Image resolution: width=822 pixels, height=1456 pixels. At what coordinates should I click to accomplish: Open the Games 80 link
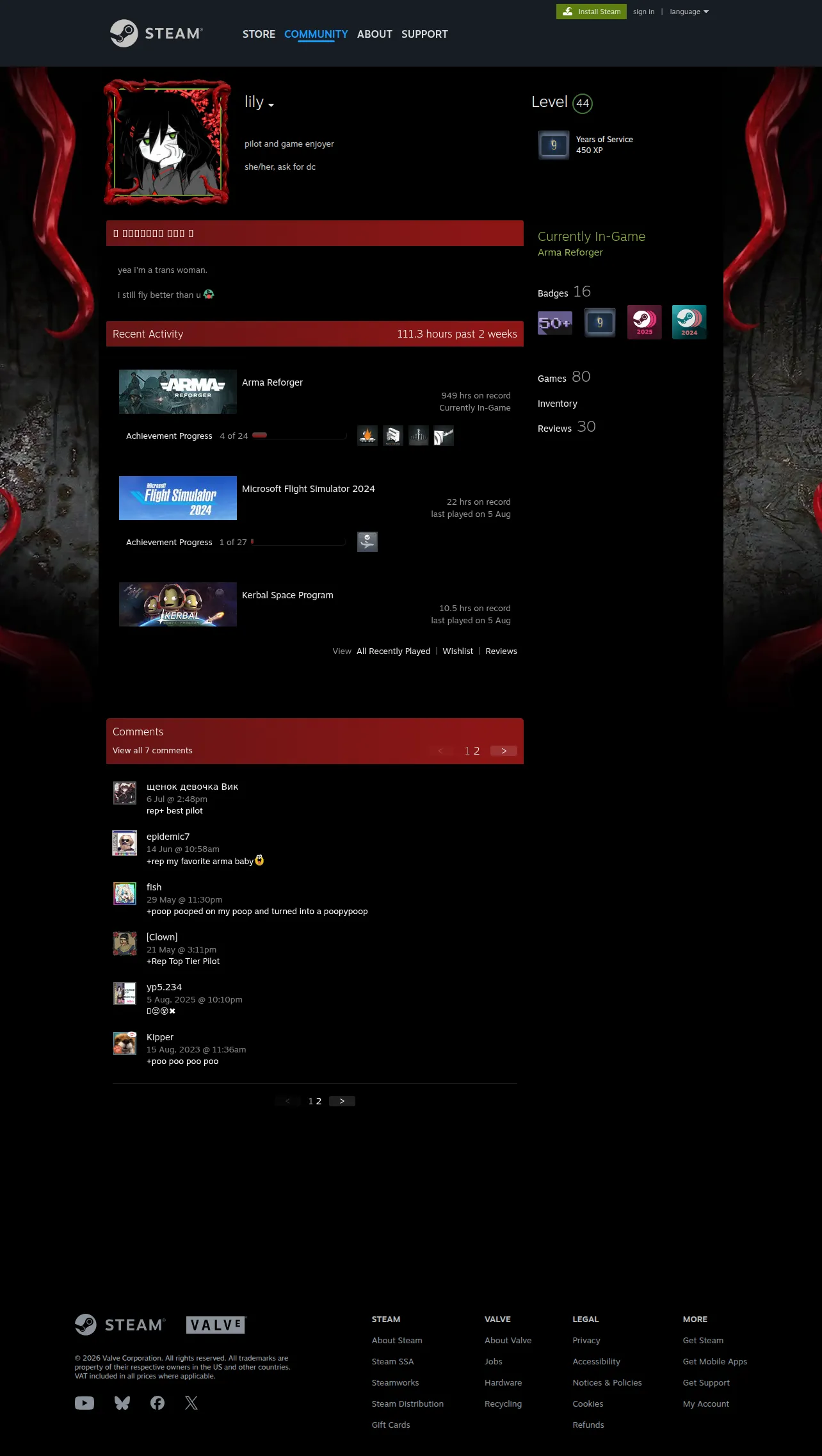[564, 377]
